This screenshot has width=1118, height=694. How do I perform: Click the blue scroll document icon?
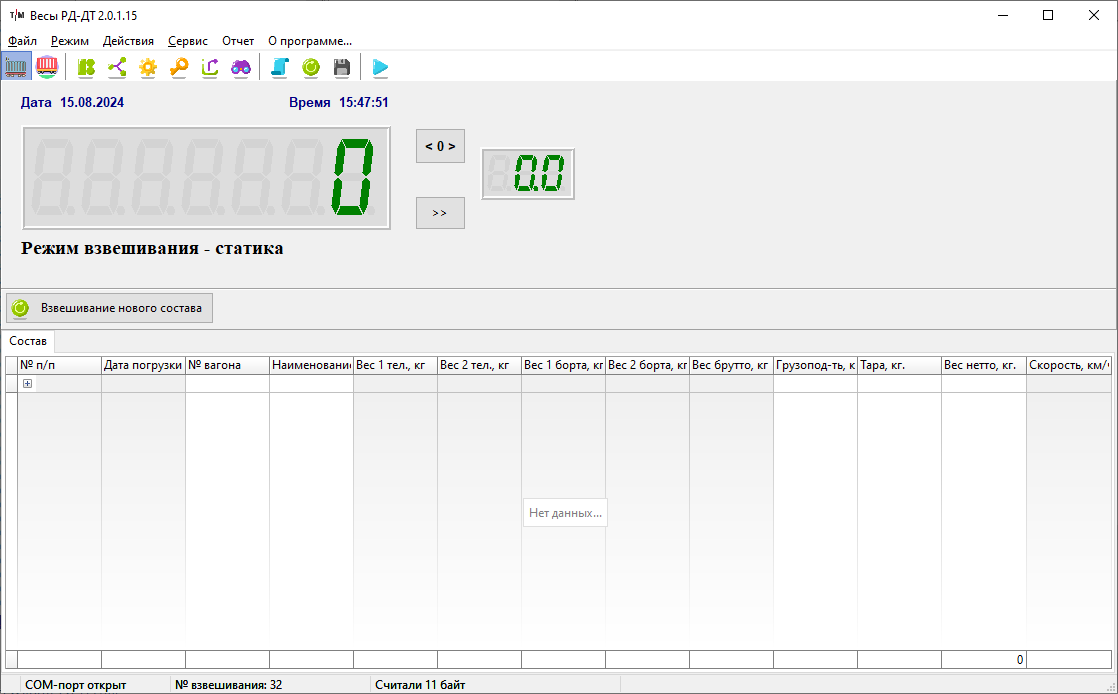[x=280, y=67]
